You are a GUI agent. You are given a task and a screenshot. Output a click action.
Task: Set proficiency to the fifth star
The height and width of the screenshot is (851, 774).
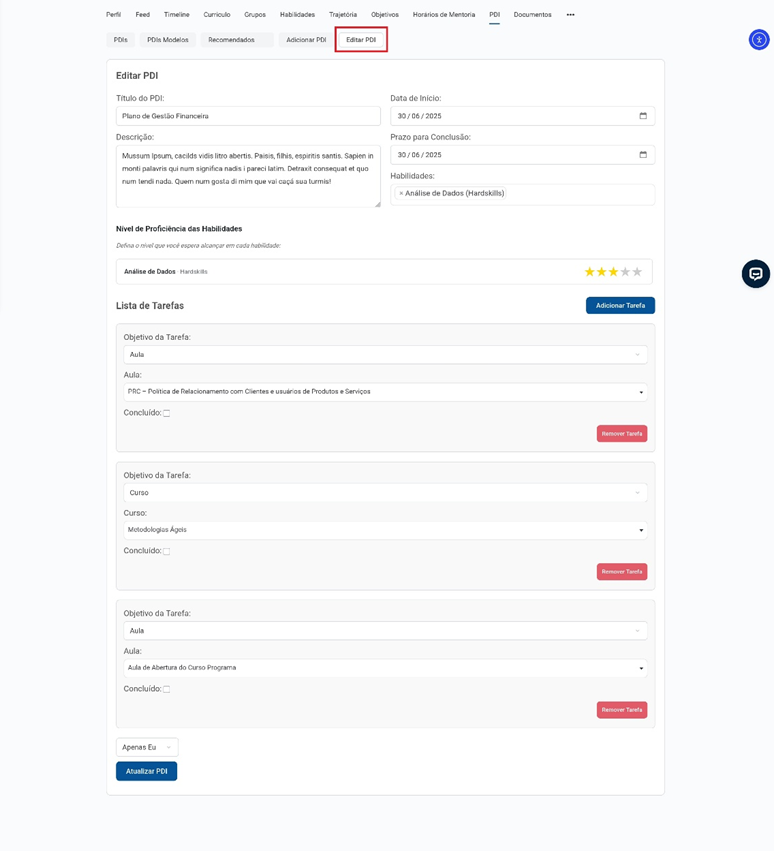(x=637, y=272)
